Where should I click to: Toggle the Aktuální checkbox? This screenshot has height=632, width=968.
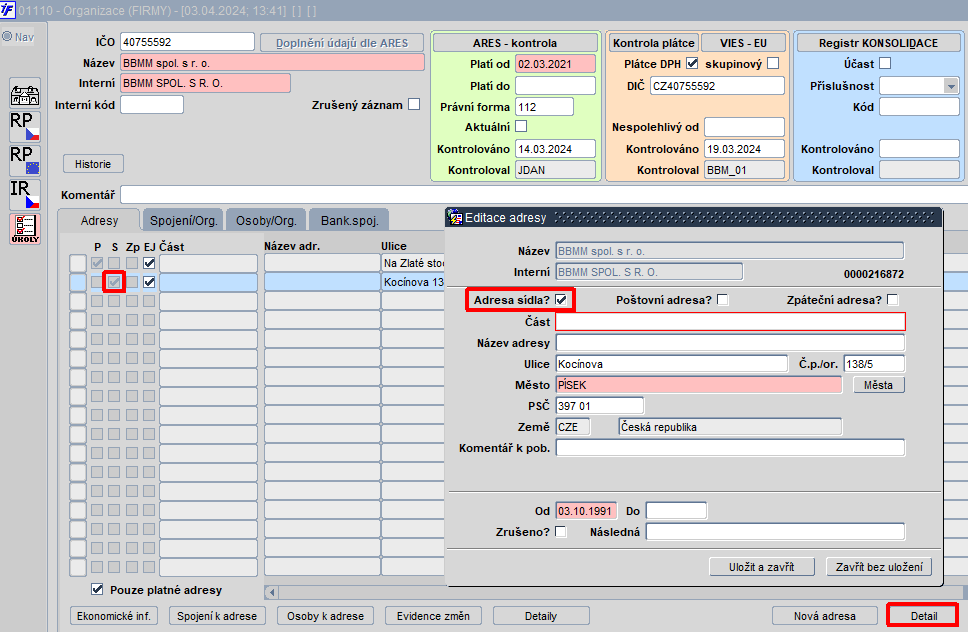[521, 127]
